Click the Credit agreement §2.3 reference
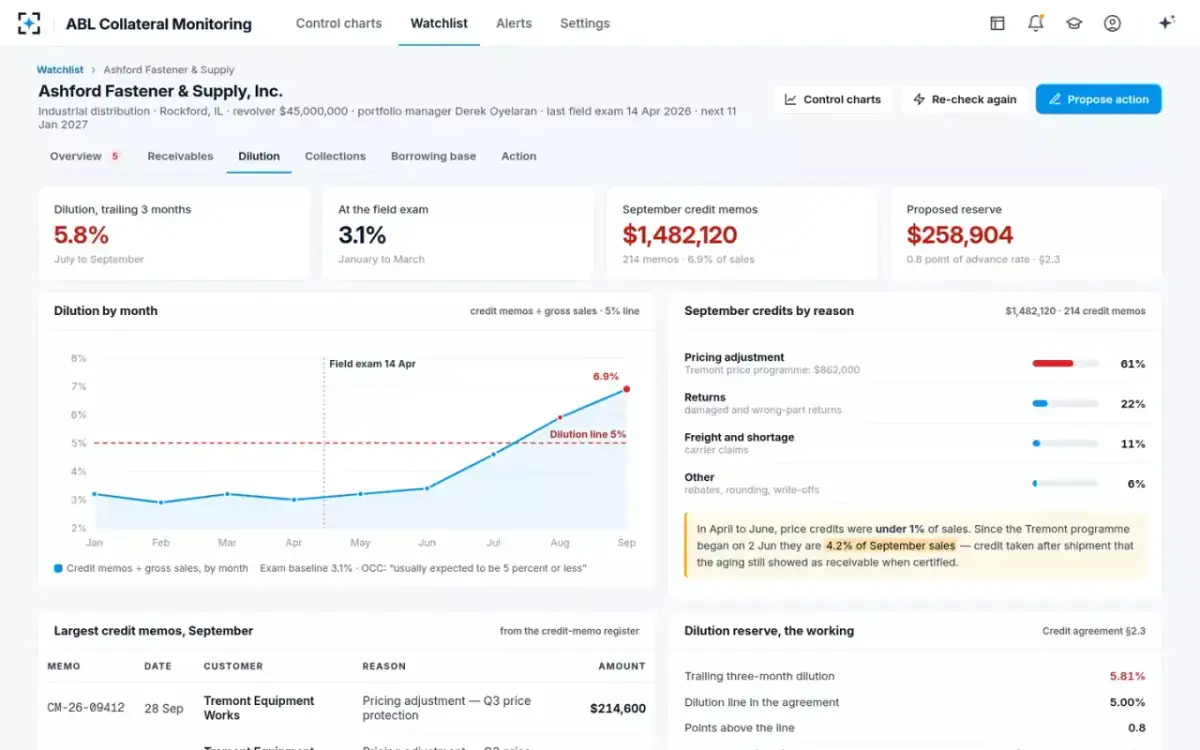Screen dimensions: 1200x750 [x=1094, y=631]
